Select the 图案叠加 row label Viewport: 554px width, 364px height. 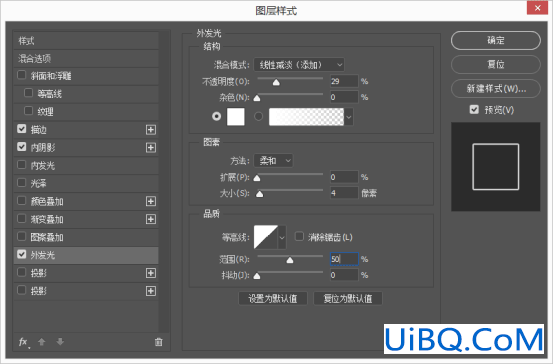pos(47,237)
